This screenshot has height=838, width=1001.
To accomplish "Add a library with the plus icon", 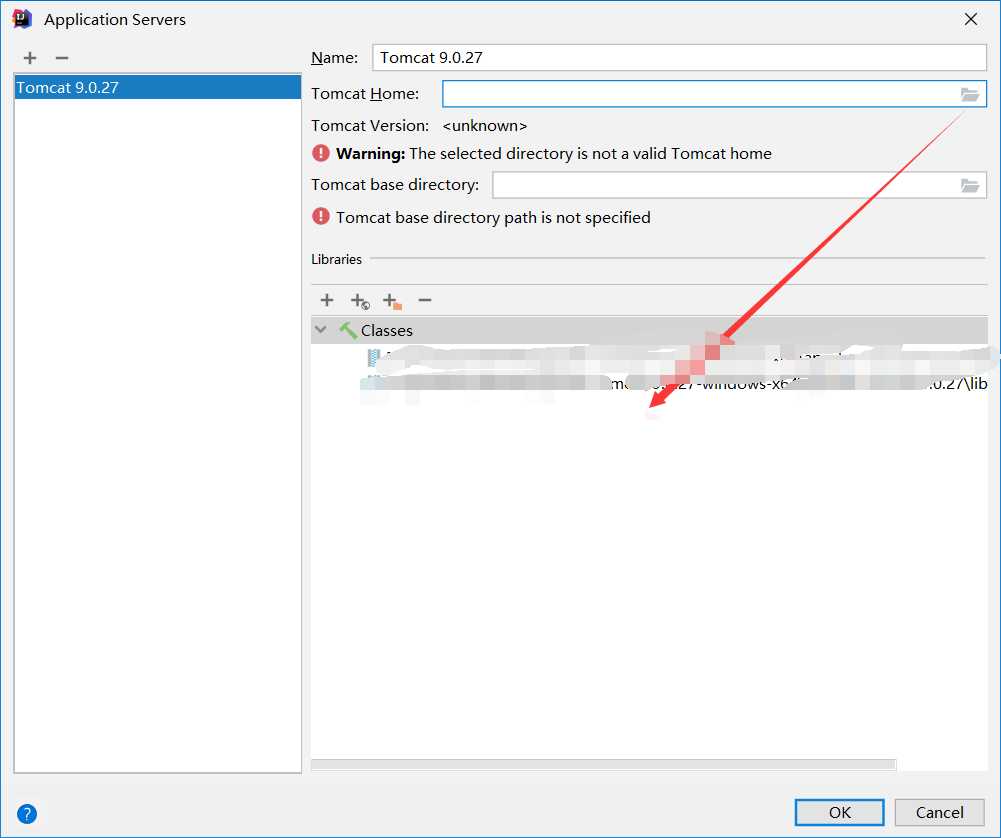I will [327, 300].
